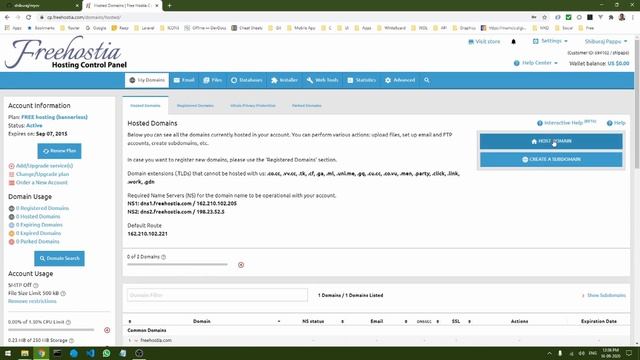
Task: Click the CREATE A SUBDOMAIN button
Action: click(551, 160)
